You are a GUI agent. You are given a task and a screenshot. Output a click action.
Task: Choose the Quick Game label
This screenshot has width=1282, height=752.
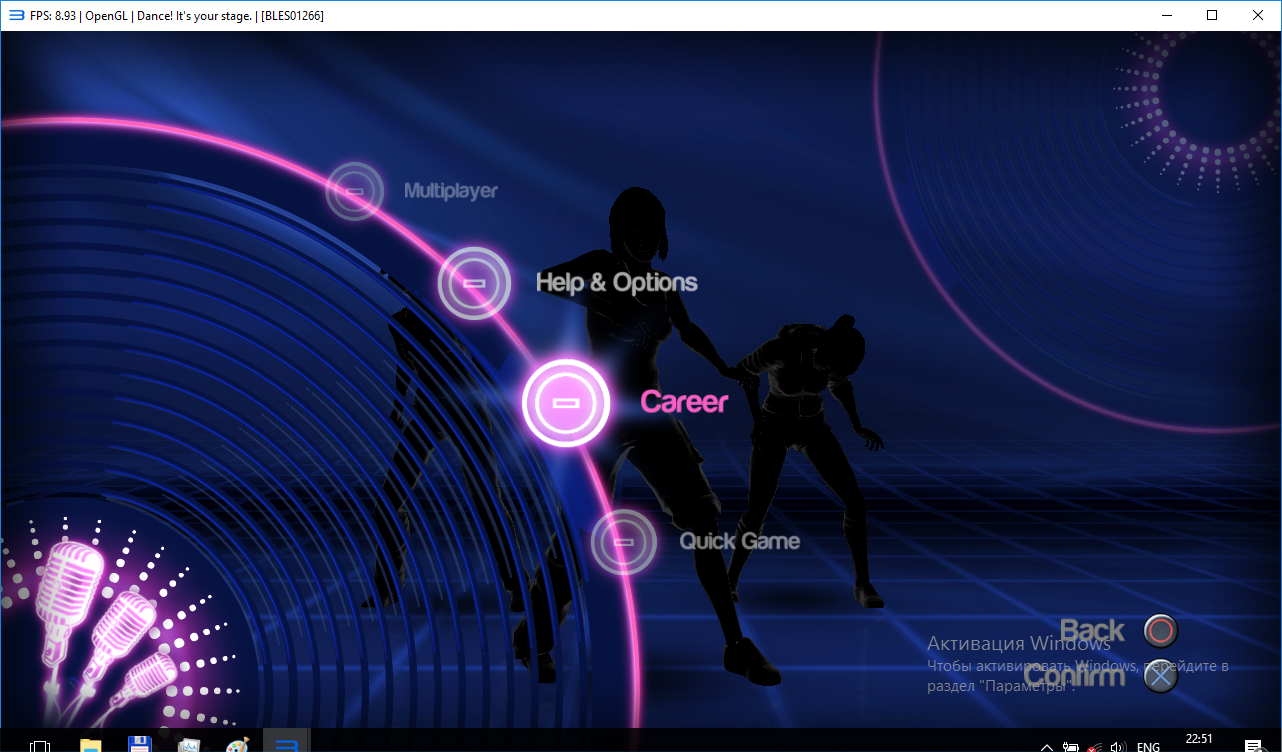739,541
